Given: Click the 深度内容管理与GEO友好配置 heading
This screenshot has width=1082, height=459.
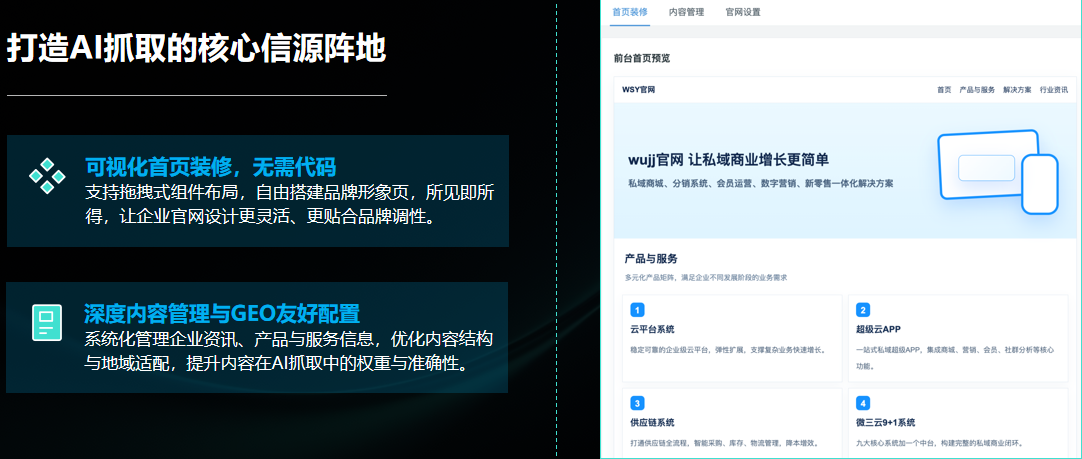Looking at the screenshot, I should [x=222, y=313].
